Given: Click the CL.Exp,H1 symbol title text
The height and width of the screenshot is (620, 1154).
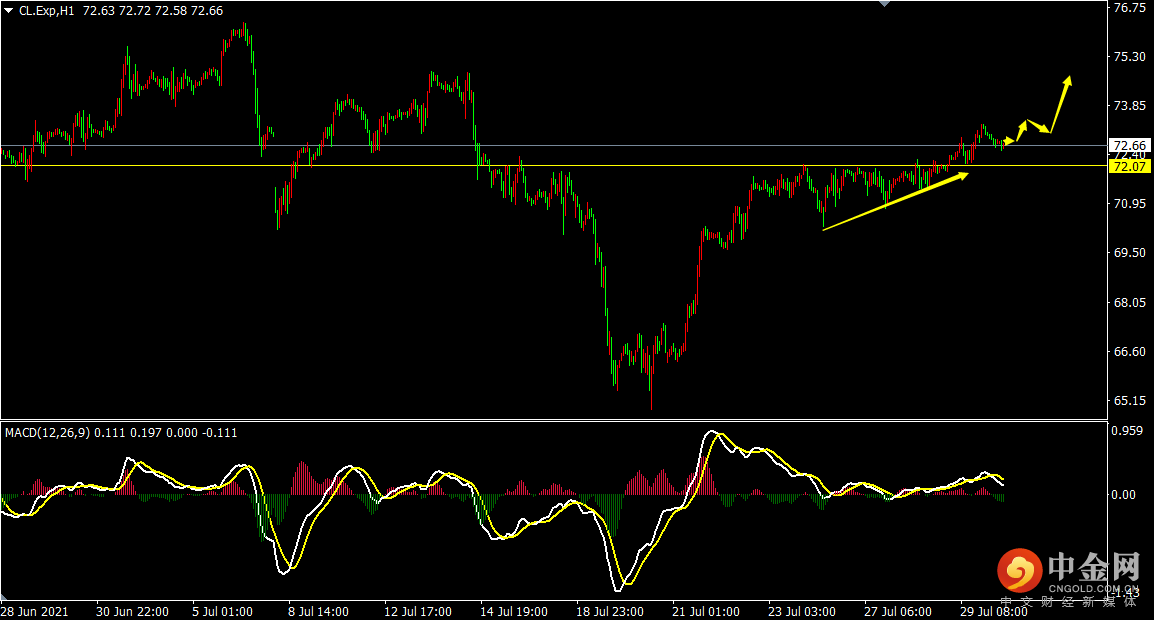Looking at the screenshot, I should click(x=48, y=10).
